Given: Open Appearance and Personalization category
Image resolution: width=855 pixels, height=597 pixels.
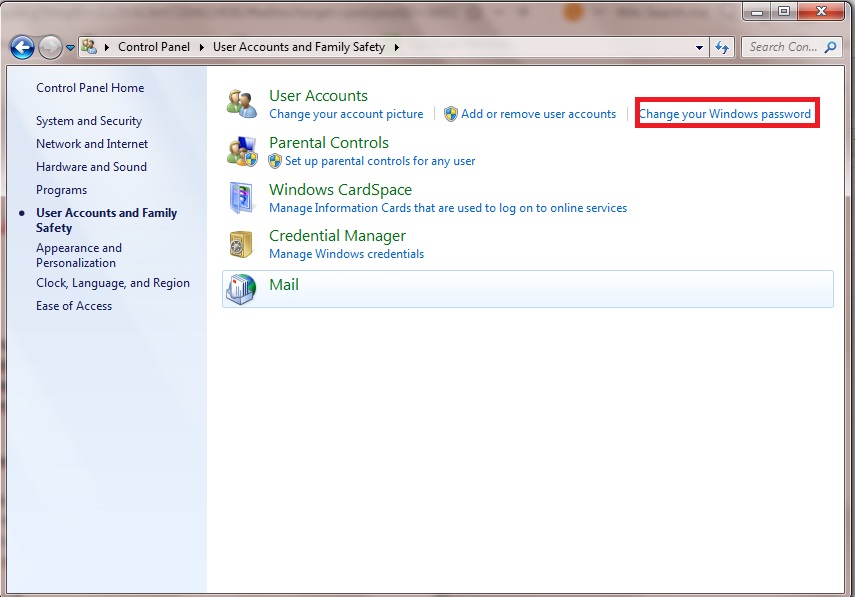Looking at the screenshot, I should click(79, 255).
